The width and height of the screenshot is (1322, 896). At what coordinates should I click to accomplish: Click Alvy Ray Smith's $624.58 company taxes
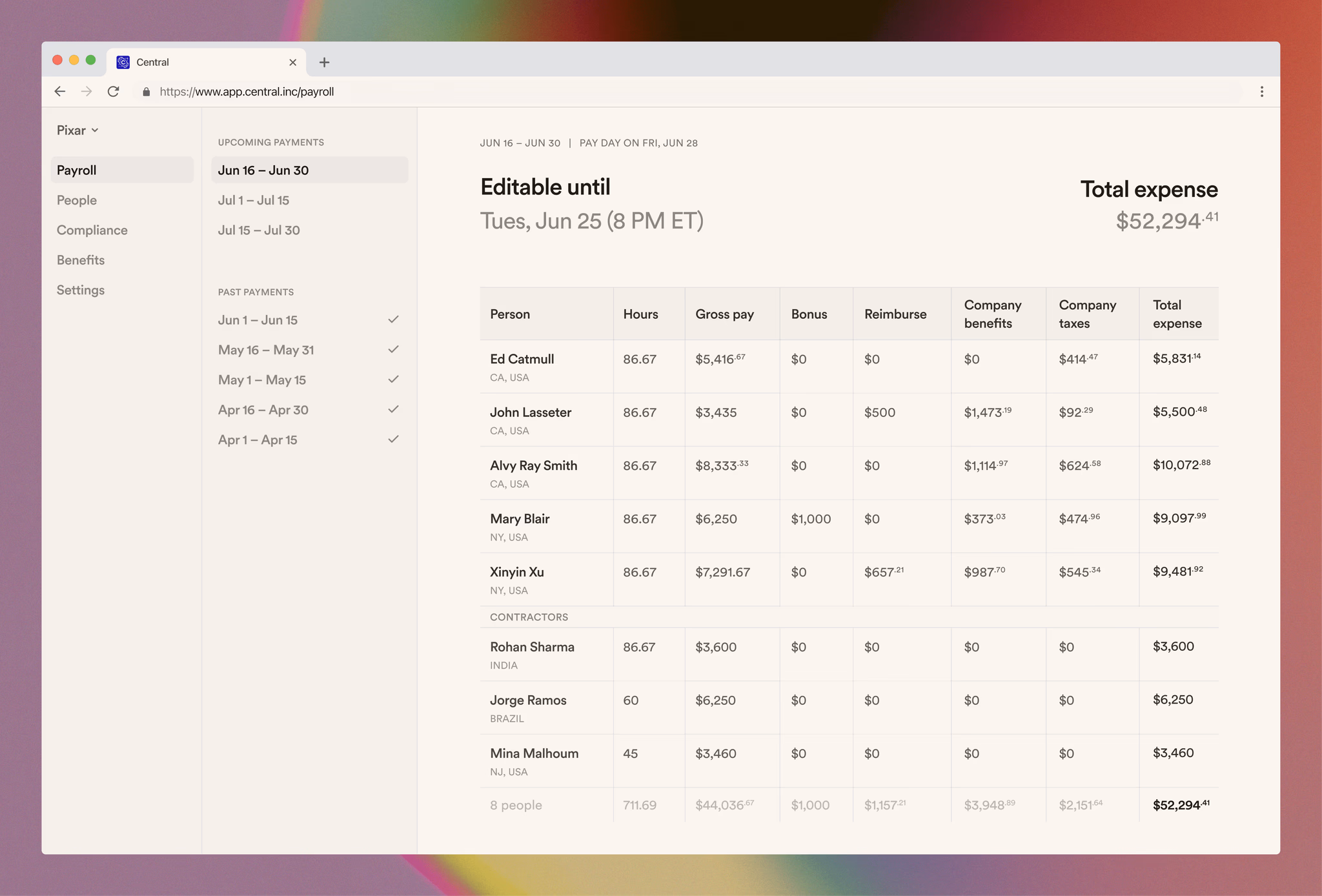(1079, 465)
